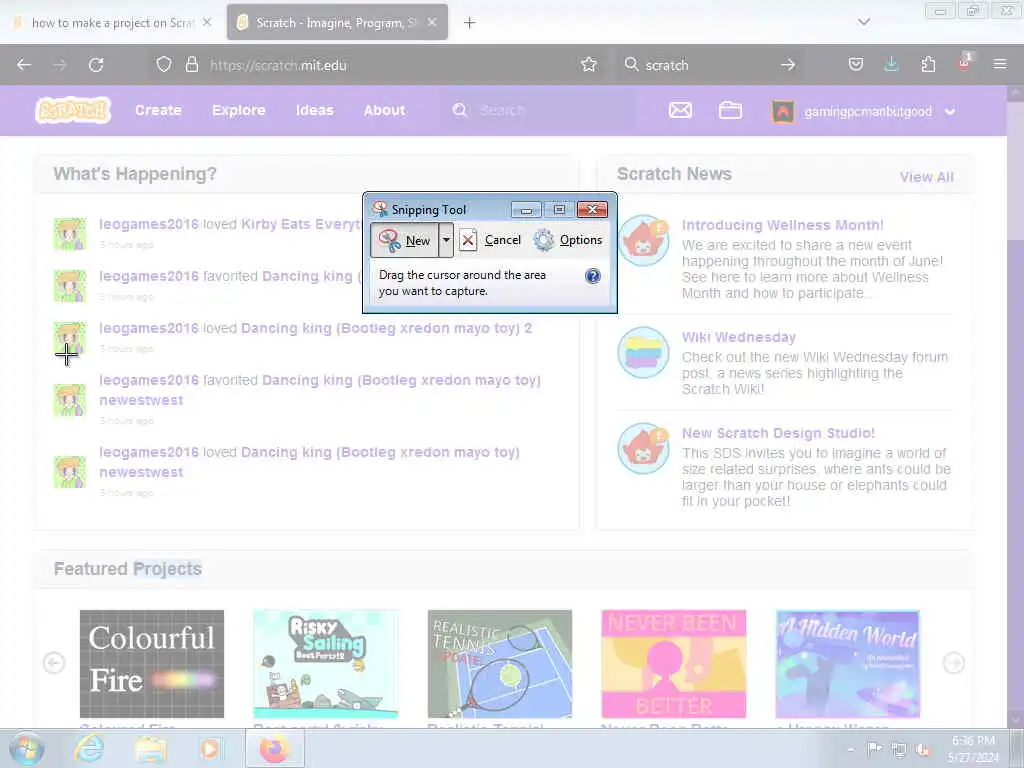1024x768 pixels.
Task: Open the Windows Start button
Action: point(26,749)
